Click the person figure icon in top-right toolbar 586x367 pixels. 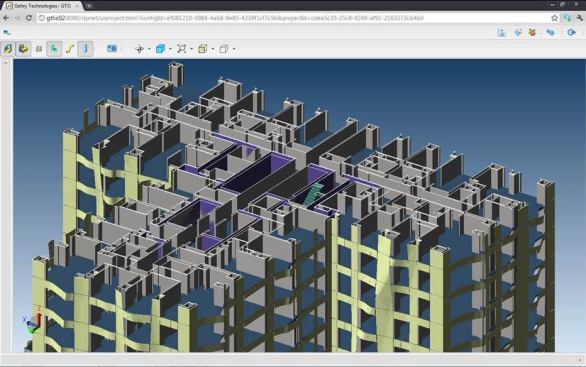pos(502,33)
